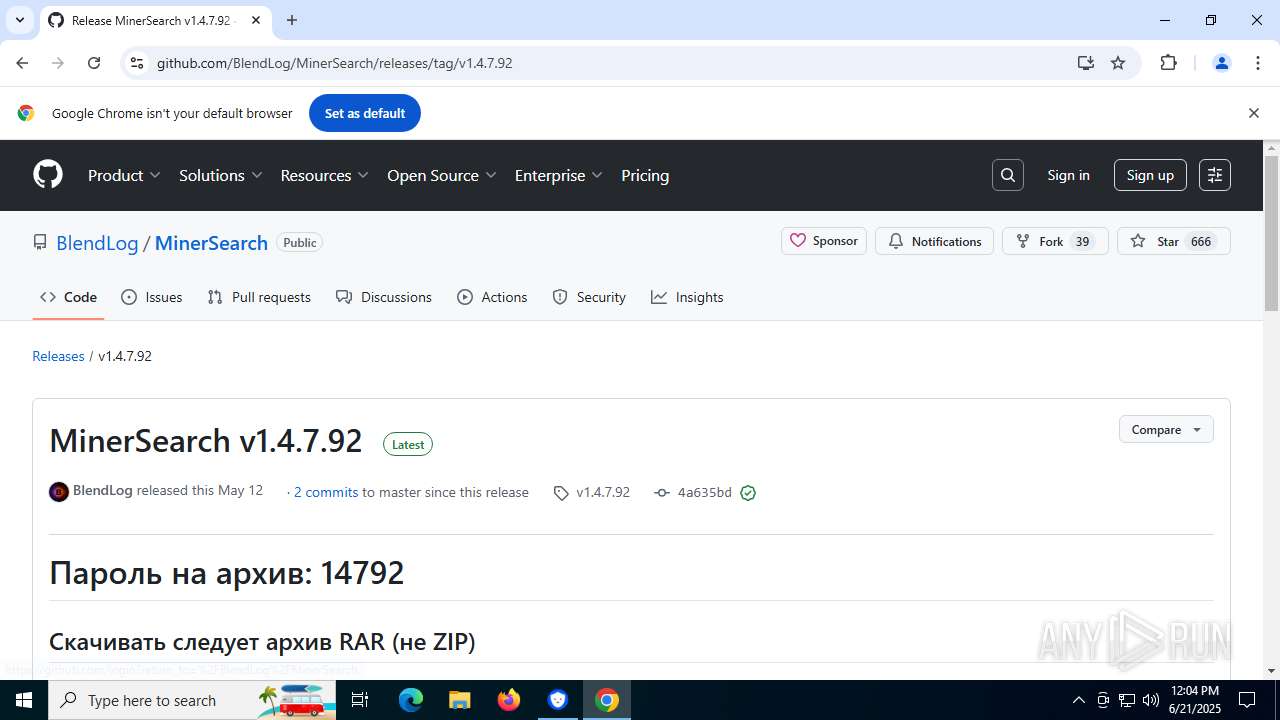
Task: Fork the repository (39 forks)
Action: 1055,241
